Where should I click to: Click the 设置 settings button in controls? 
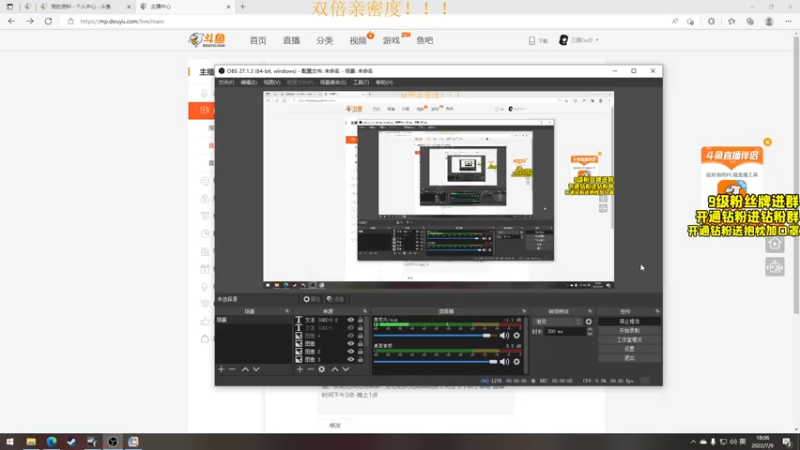[629, 349]
